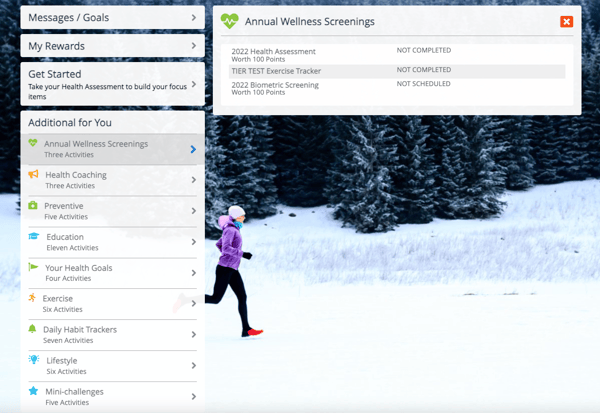This screenshot has width=600, height=413.
Task: Open the Exercise activities list
Action: [112, 304]
